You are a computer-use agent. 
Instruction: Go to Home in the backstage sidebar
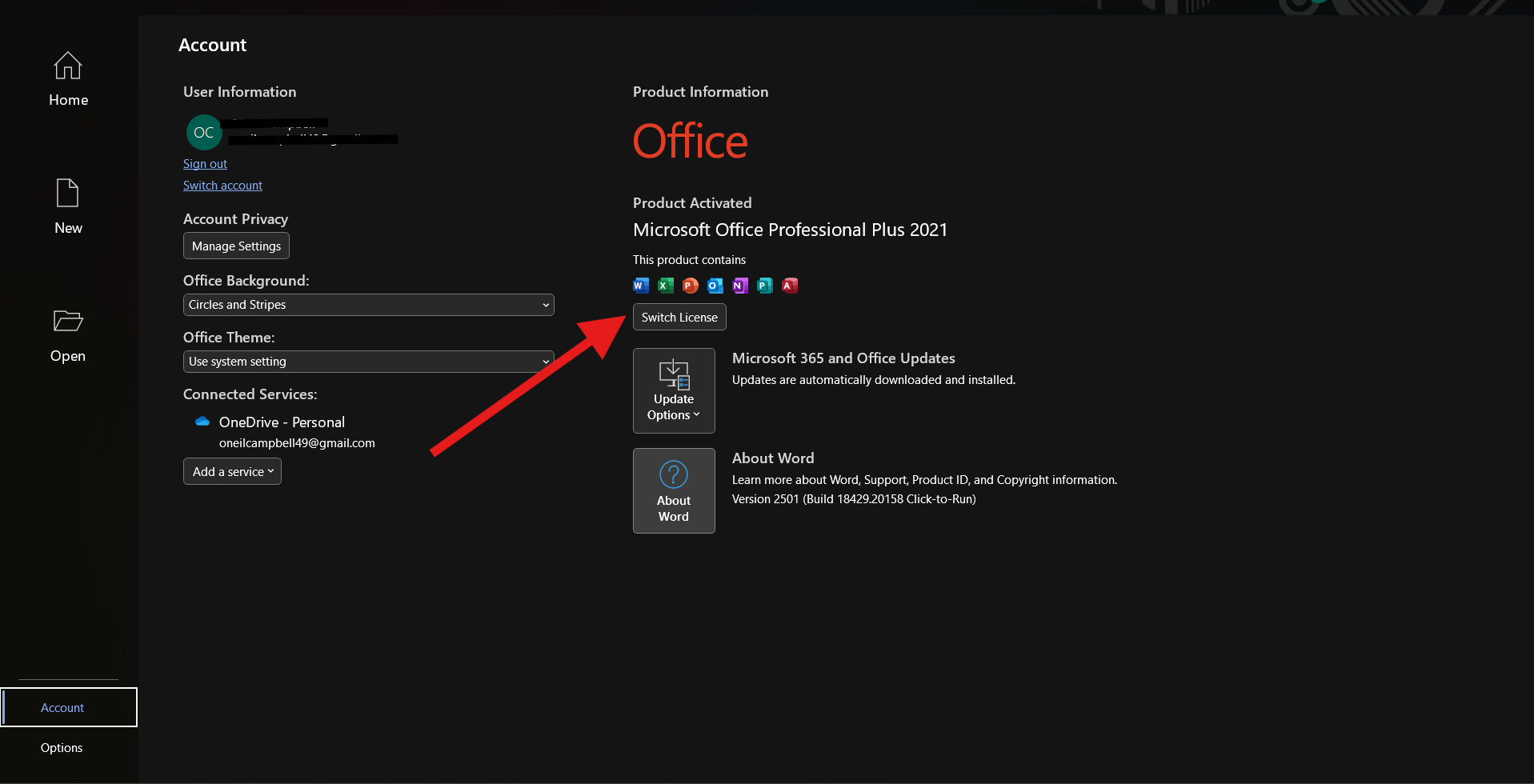68,79
